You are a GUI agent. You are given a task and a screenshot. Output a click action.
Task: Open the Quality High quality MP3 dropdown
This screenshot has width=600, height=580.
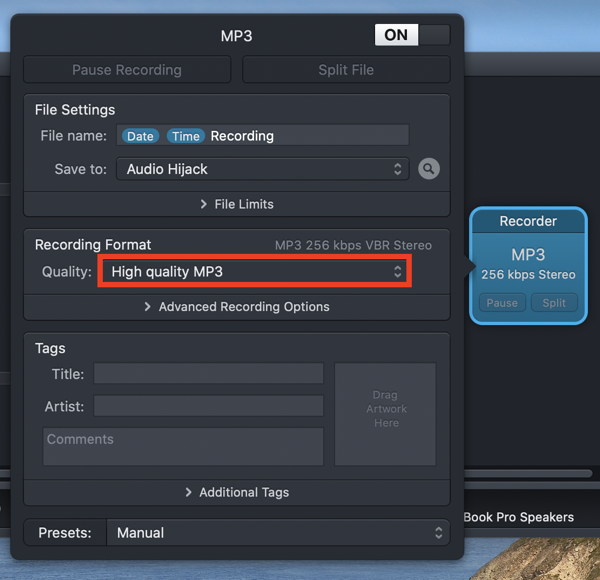(x=254, y=271)
